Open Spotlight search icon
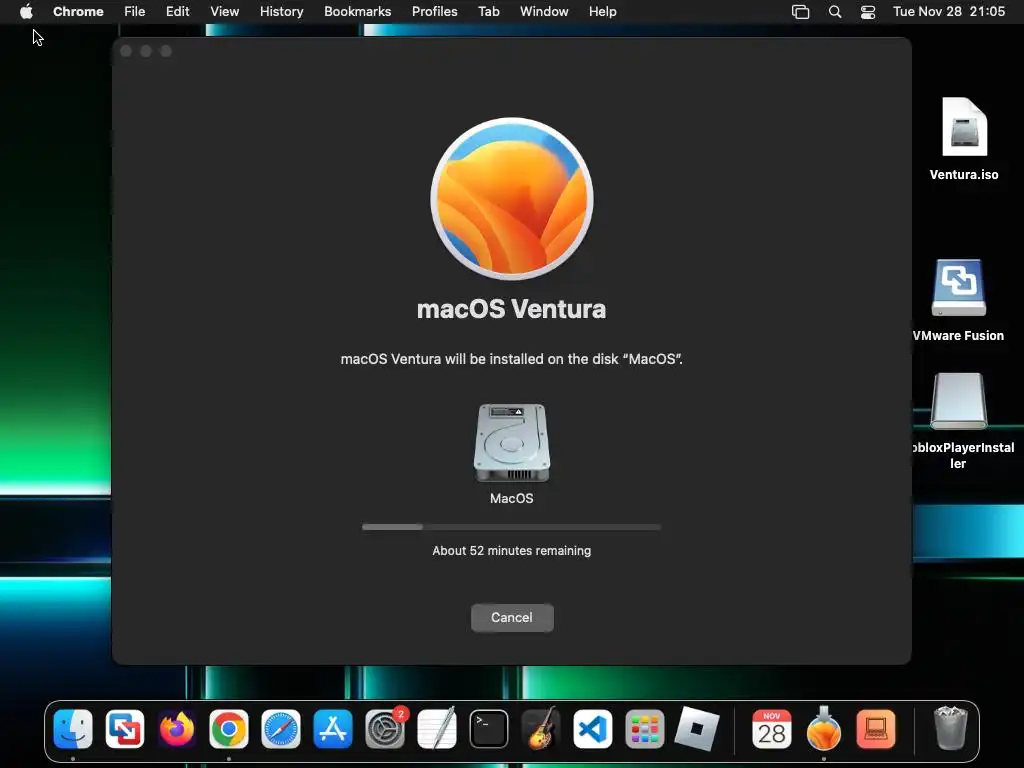Image resolution: width=1024 pixels, height=768 pixels. pyautogui.click(x=835, y=12)
